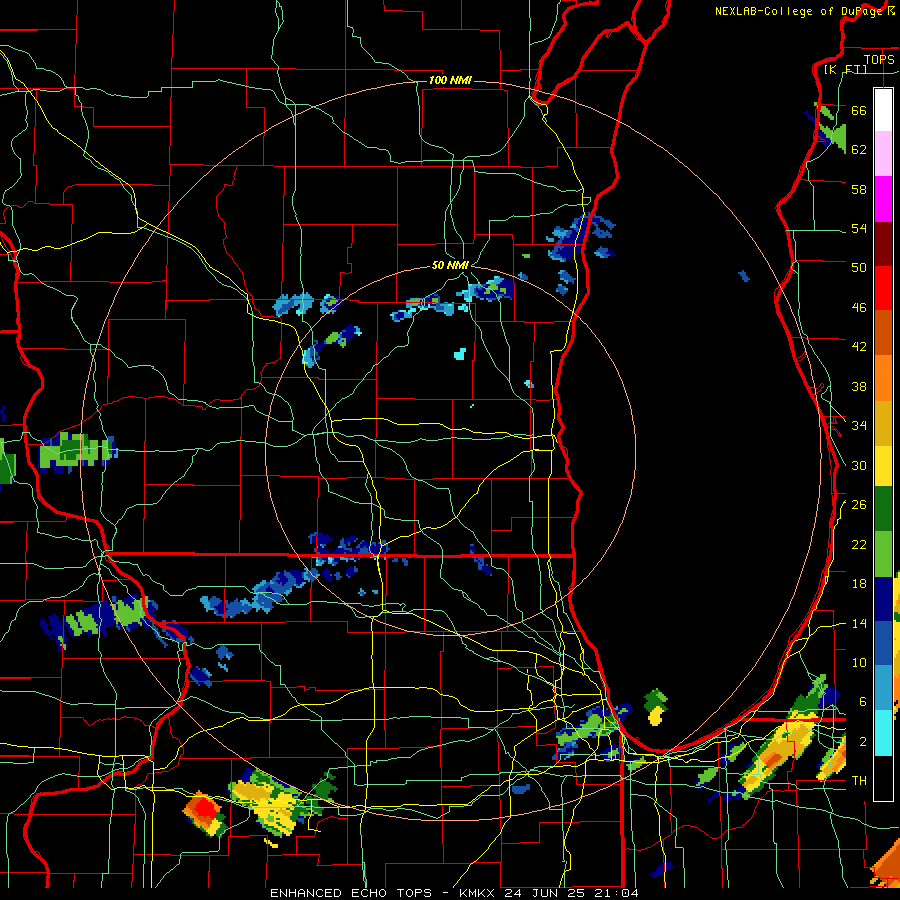The height and width of the screenshot is (900, 900).
Task: Click the 'TH' legend label
Action: (x=859, y=781)
